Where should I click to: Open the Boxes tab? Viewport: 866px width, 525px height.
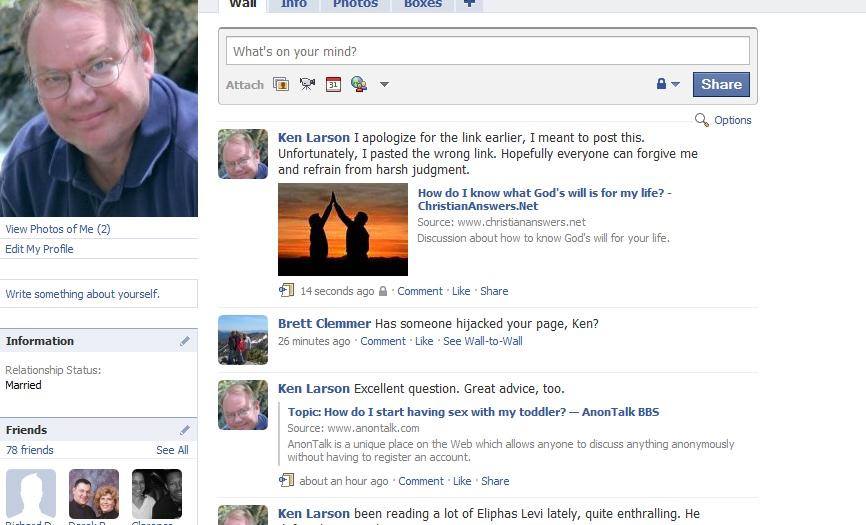click(423, 4)
